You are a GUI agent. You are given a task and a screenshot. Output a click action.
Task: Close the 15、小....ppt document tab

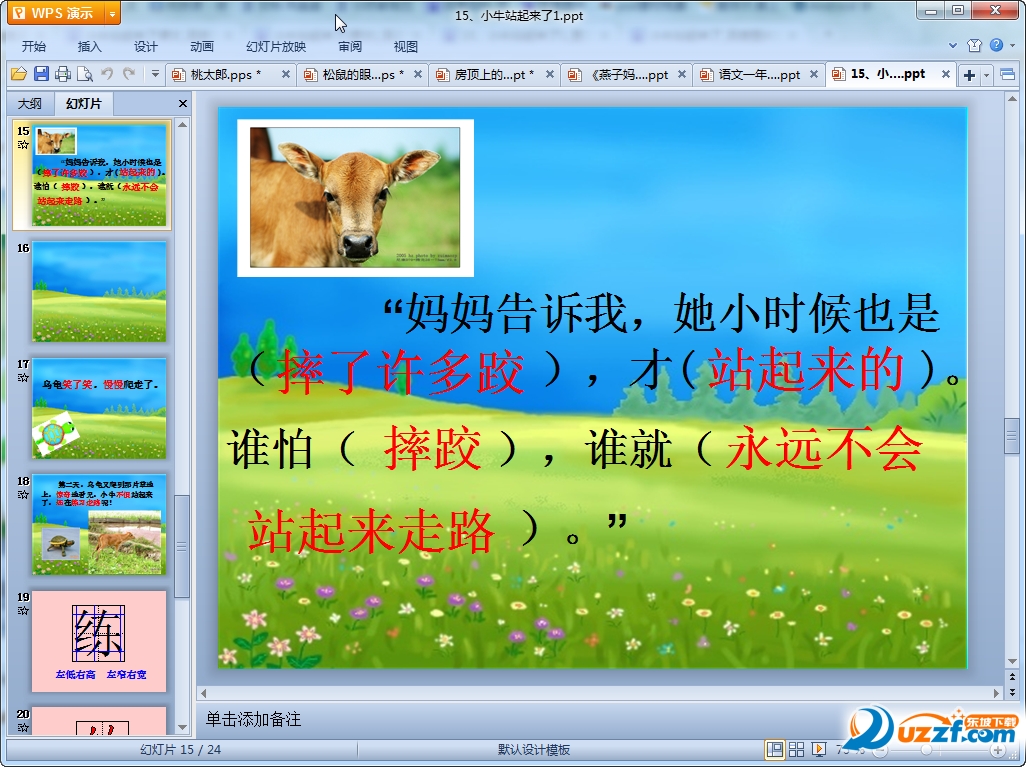click(946, 75)
